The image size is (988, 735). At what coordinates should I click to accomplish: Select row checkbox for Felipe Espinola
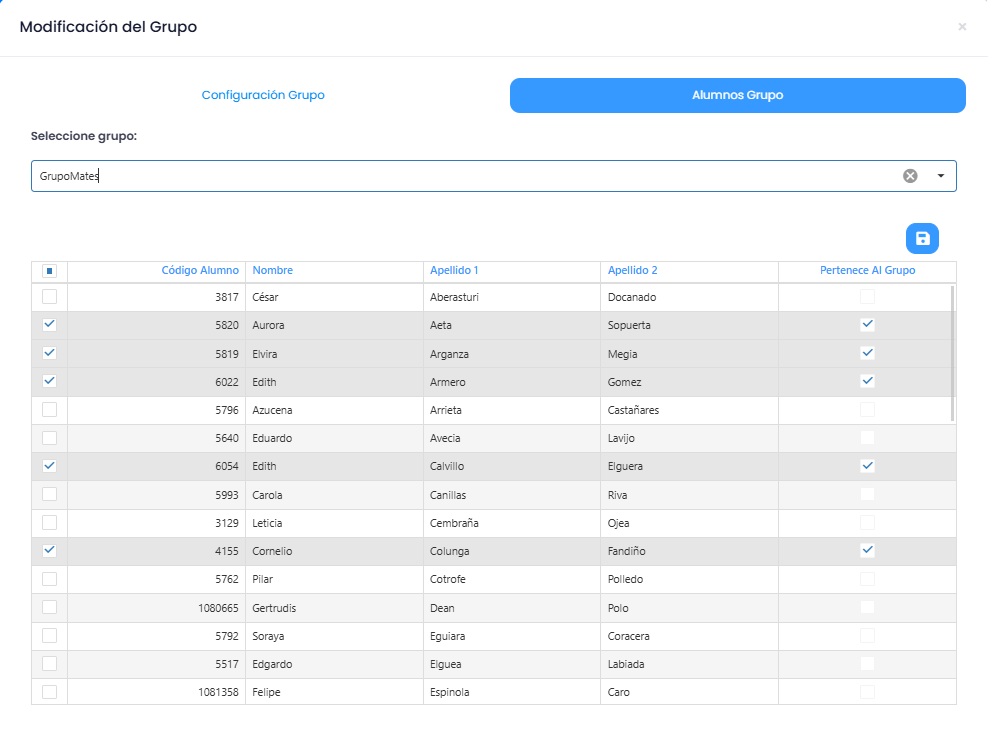pos(49,692)
